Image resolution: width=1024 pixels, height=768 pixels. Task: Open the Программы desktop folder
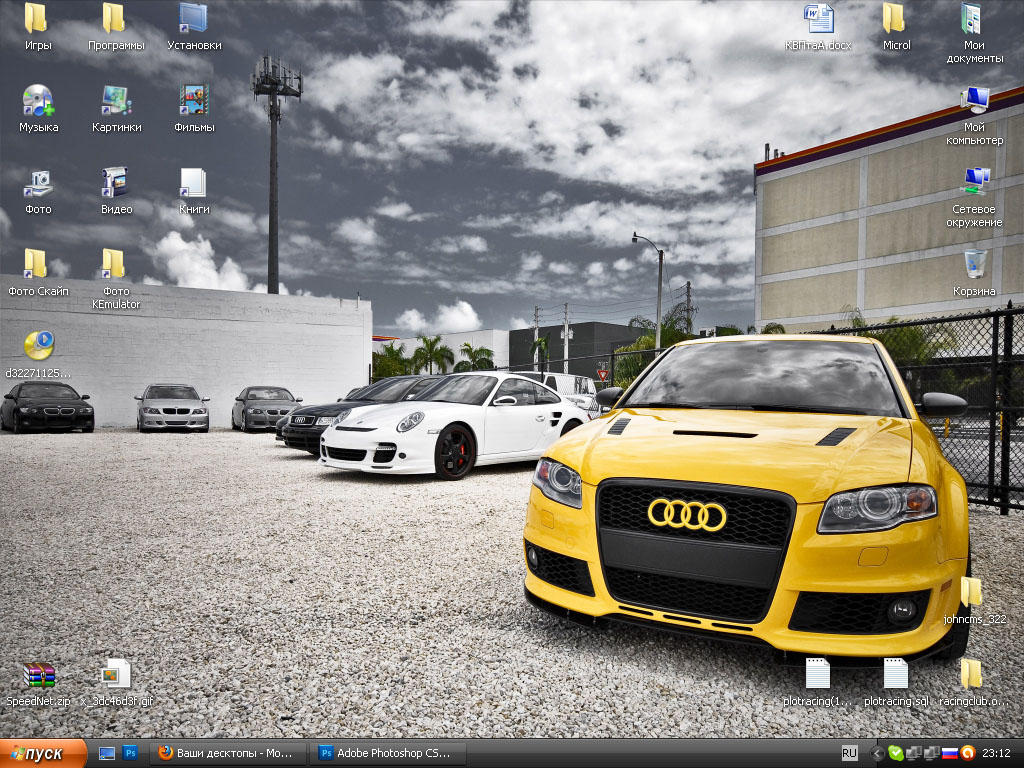pyautogui.click(x=115, y=18)
